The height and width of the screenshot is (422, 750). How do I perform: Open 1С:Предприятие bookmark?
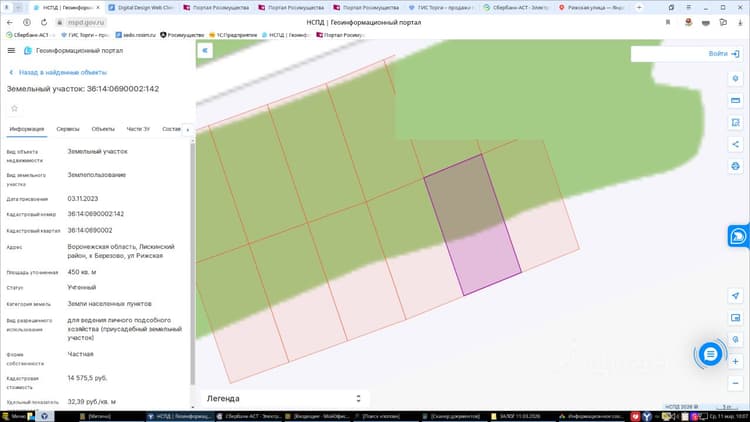[233, 35]
